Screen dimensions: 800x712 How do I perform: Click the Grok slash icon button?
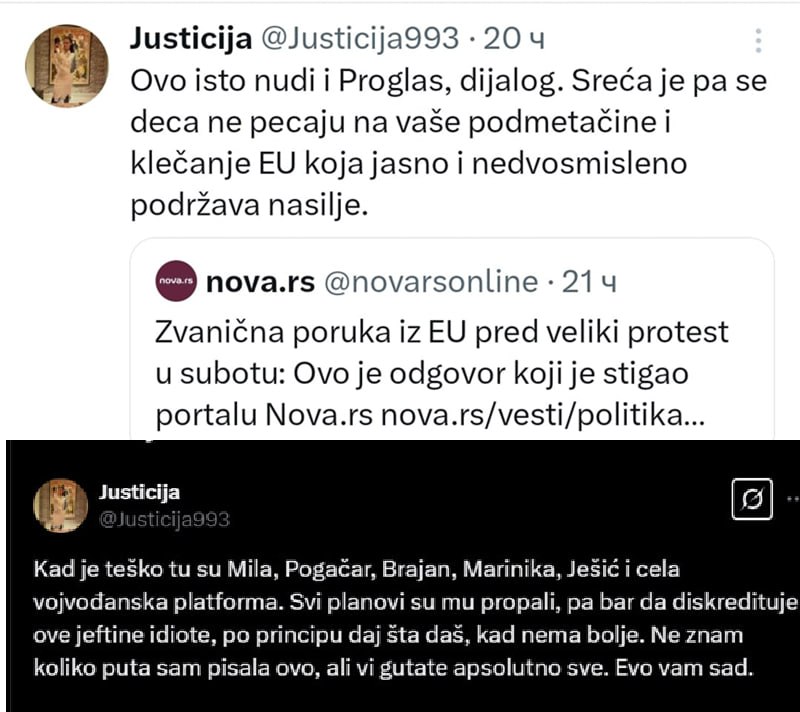click(x=752, y=499)
